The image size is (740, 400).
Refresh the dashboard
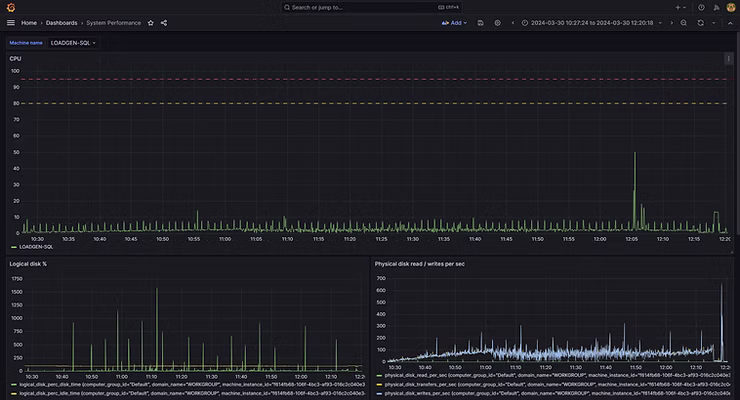[700, 23]
